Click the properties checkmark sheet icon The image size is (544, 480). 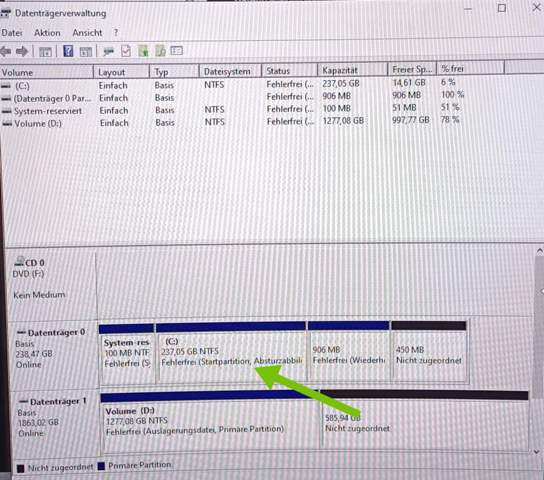coord(126,51)
